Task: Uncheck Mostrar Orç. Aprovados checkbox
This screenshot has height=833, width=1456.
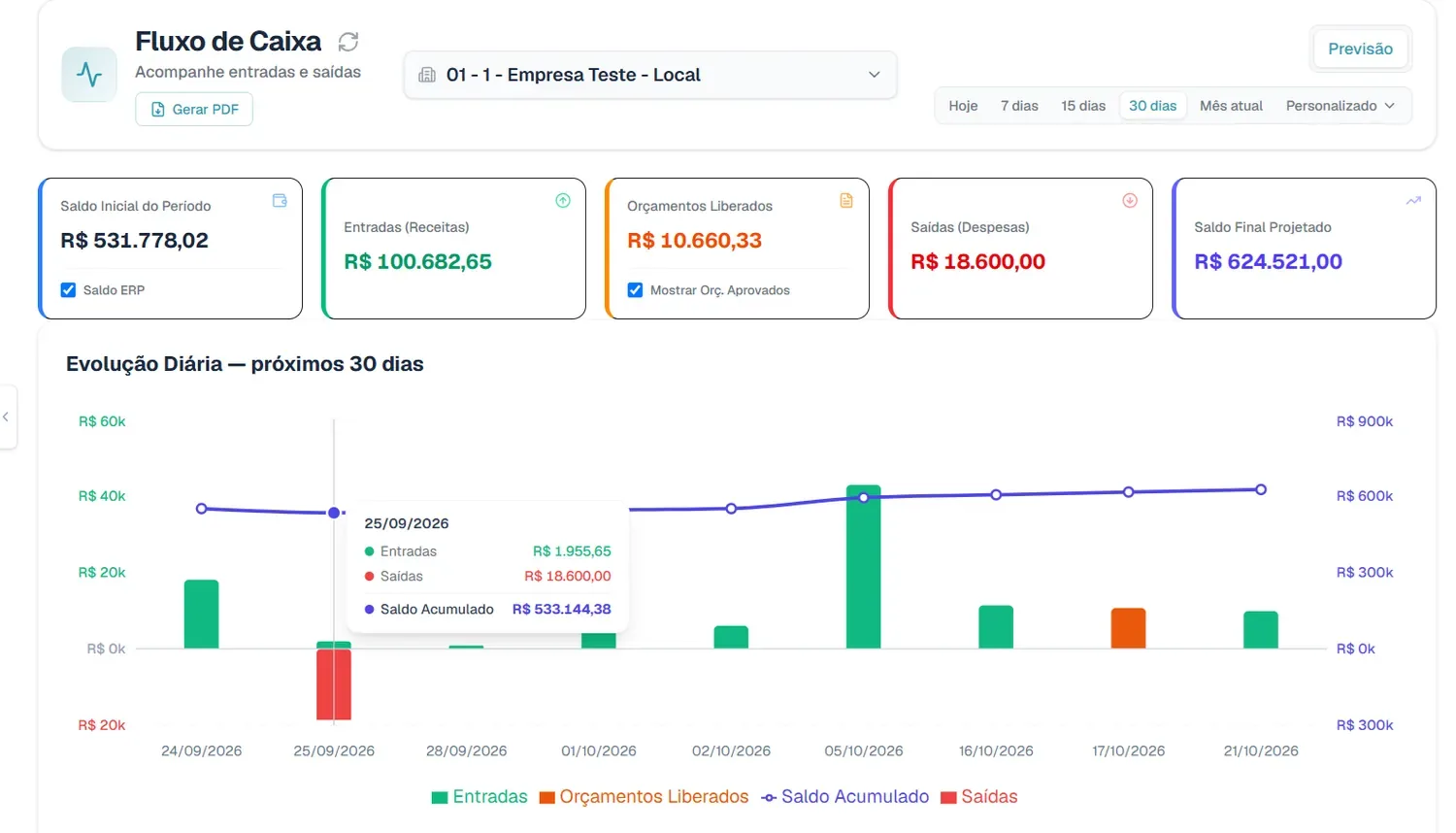Action: (635, 290)
